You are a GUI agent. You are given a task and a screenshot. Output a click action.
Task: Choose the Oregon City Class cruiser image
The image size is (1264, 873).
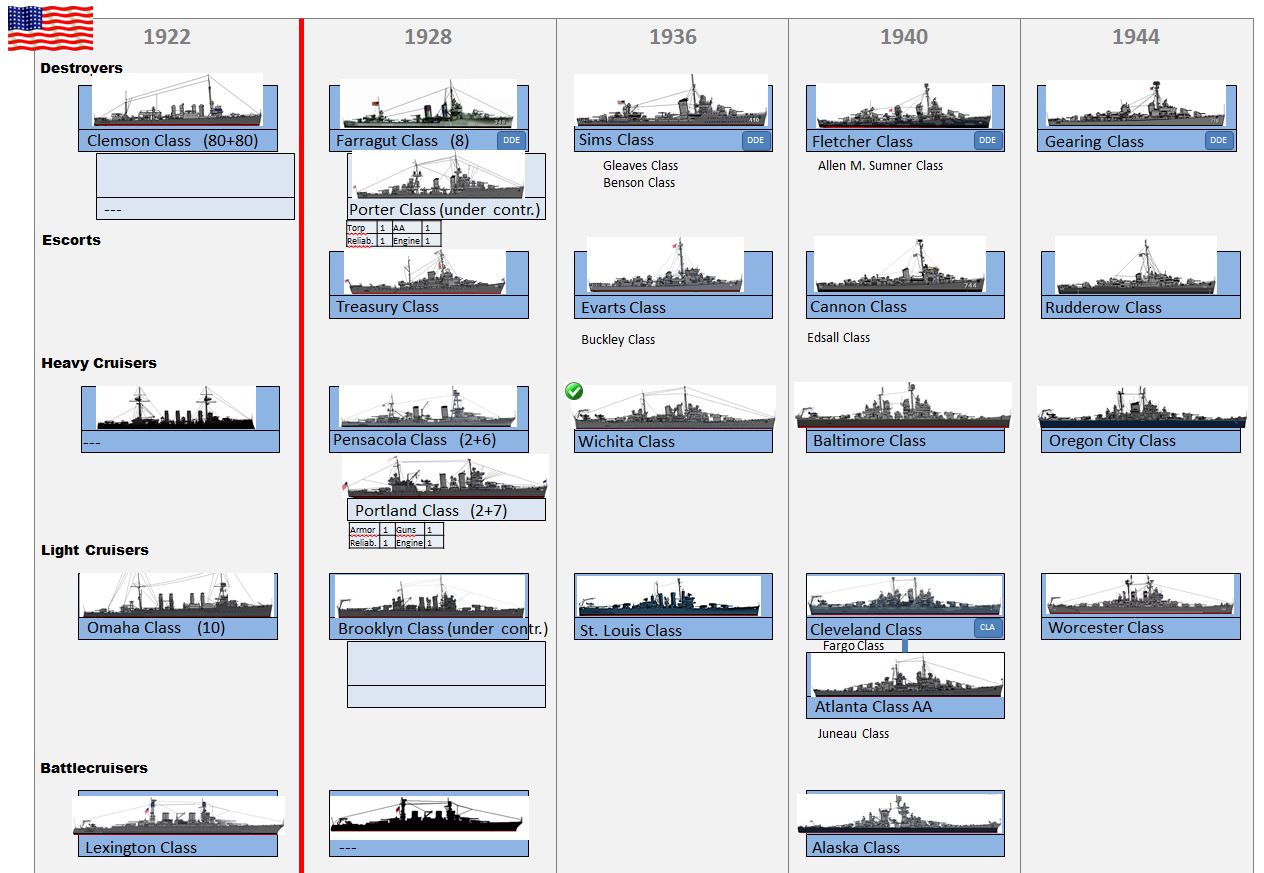(x=1142, y=407)
